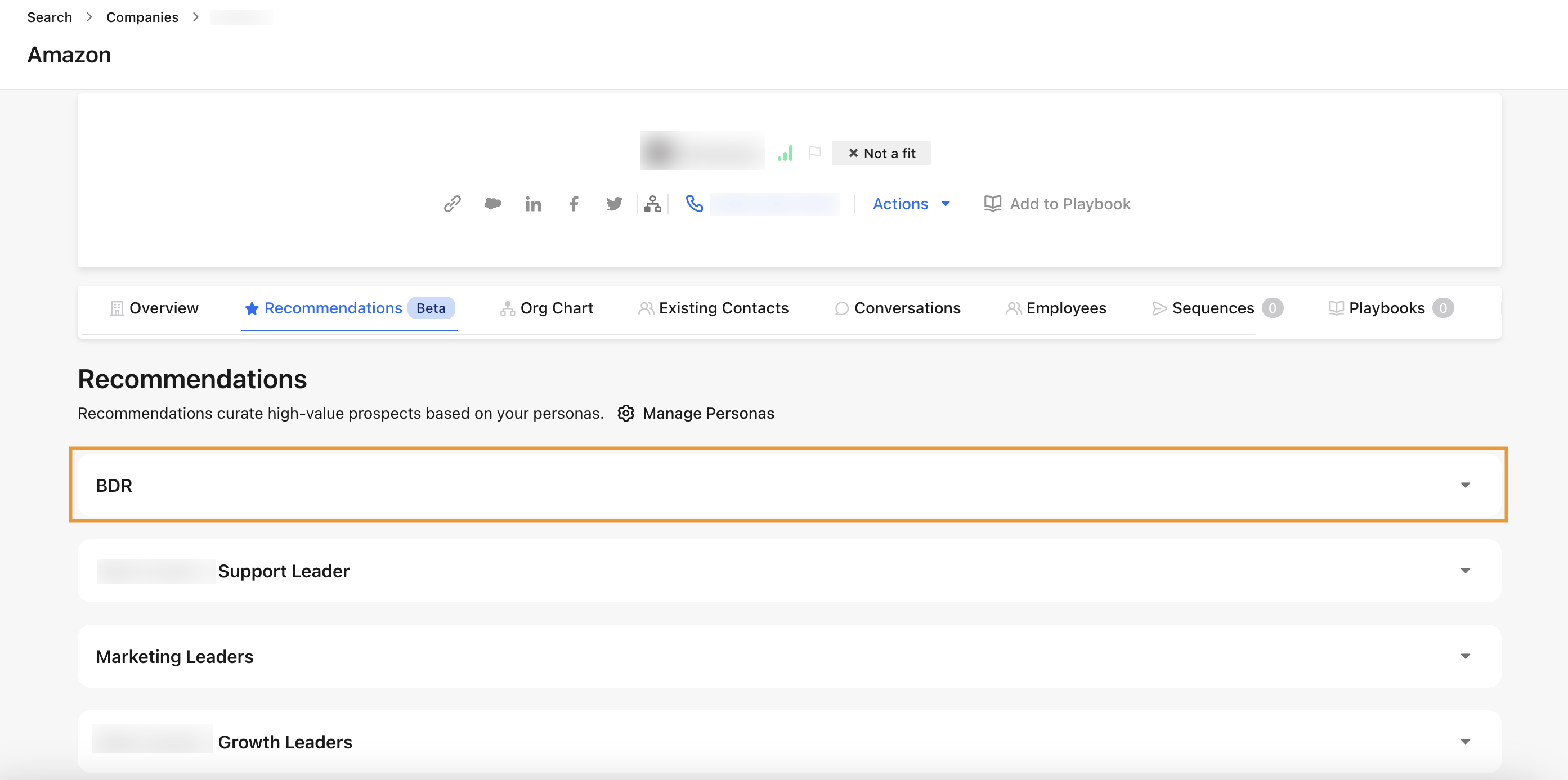Open the Playbooks tab

pyautogui.click(x=1391, y=308)
